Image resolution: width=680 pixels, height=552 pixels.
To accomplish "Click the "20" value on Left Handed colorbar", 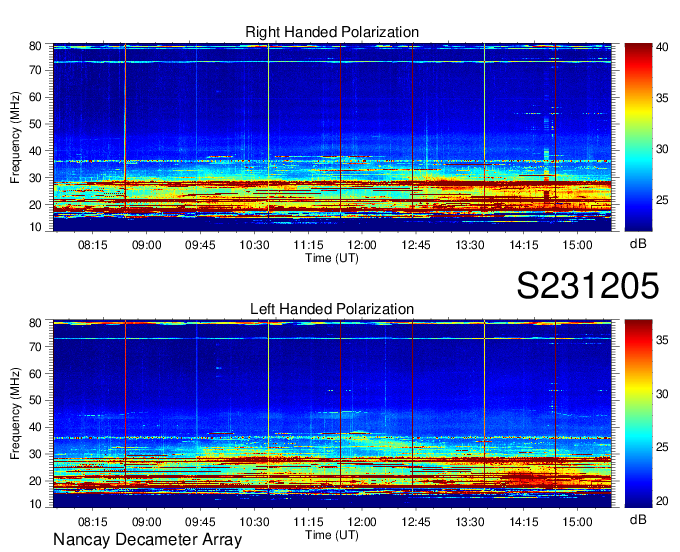I will coord(662,501).
